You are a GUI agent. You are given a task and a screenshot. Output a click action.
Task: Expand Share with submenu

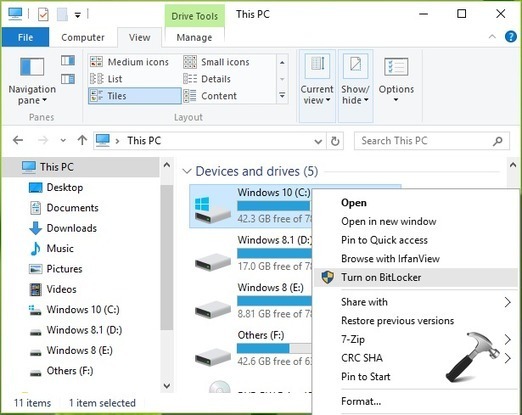point(416,302)
